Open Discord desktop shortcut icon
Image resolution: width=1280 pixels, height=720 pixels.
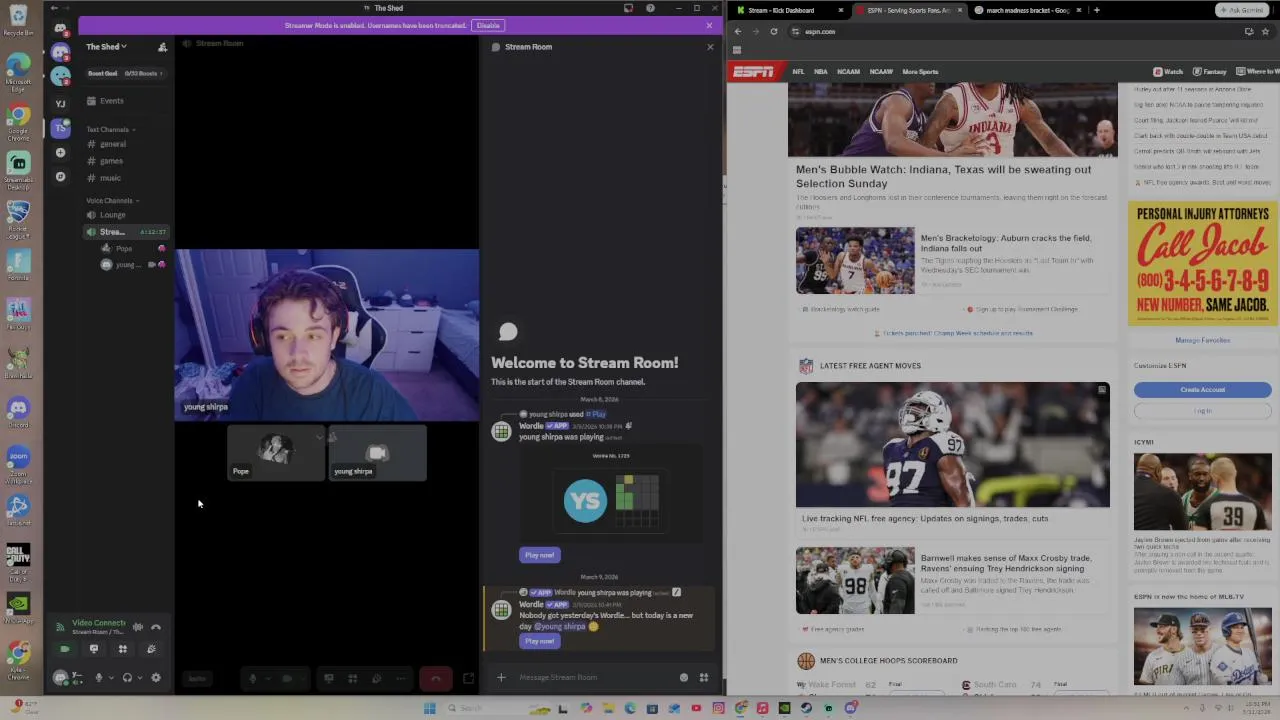coord(18,411)
